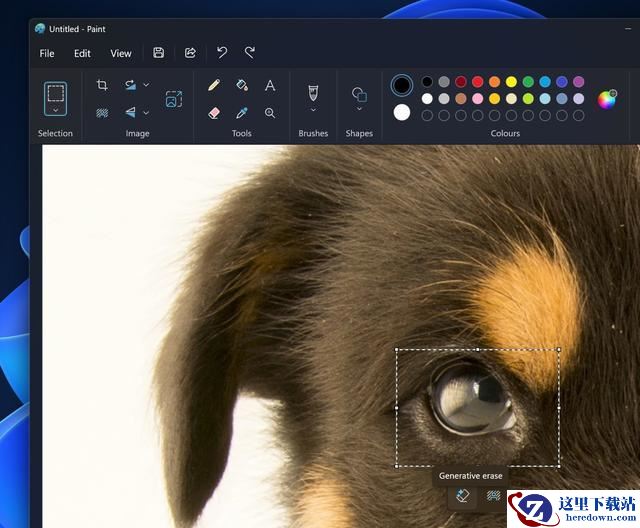640x528 pixels.
Task: Expand the Selection tool options chevron
Action: coord(56,110)
